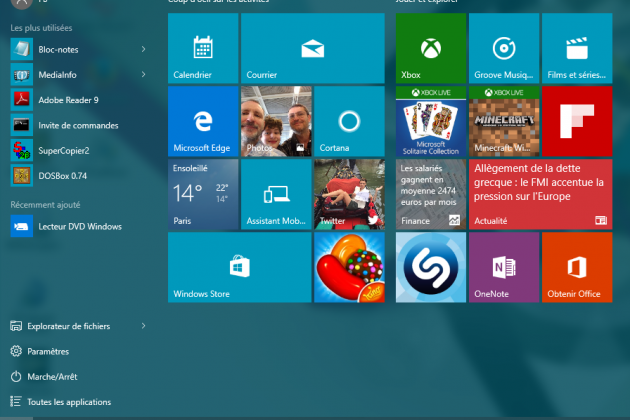Open Groove Musique tile
630x420 pixels.
click(x=504, y=48)
